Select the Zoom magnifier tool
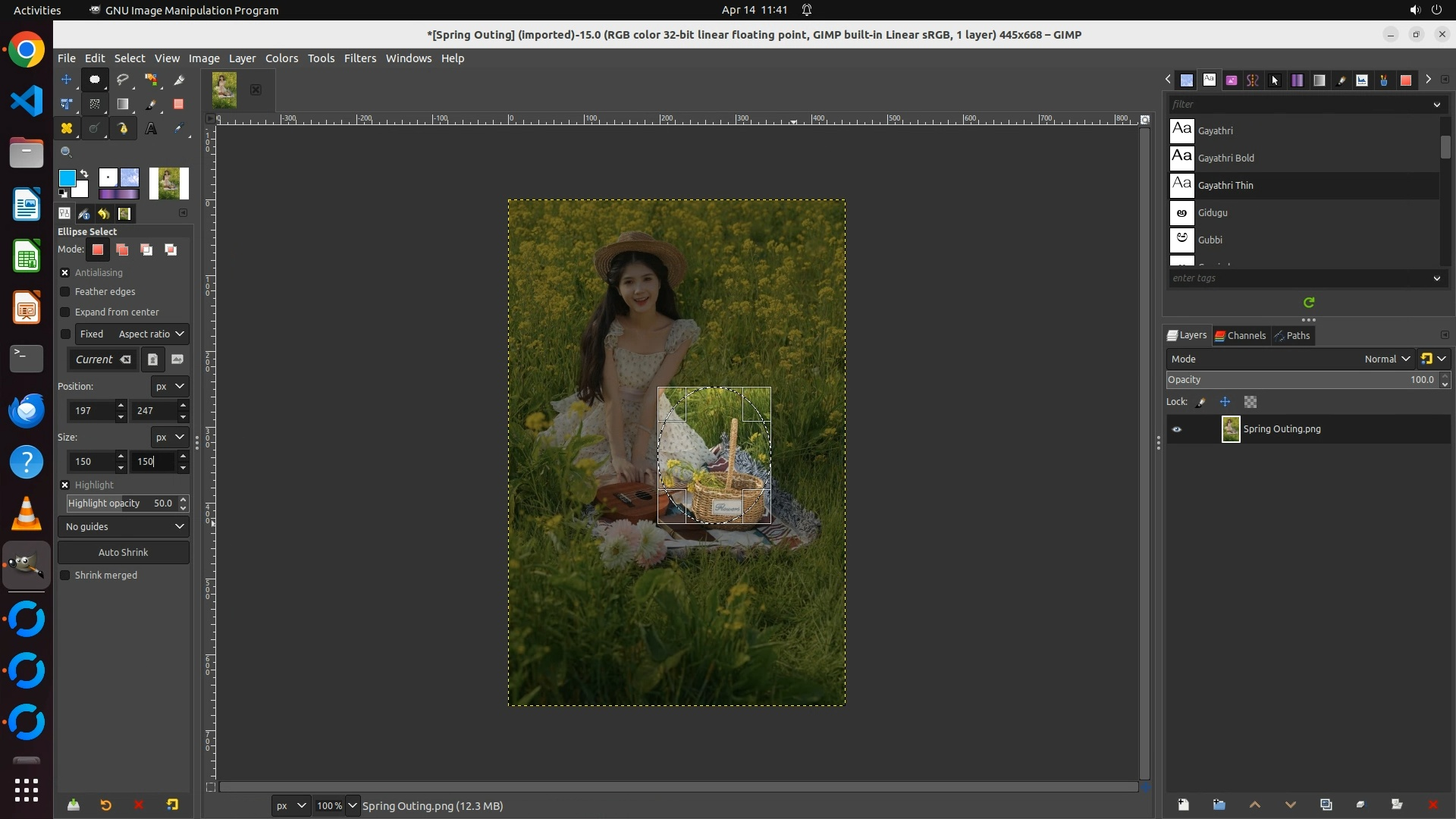The height and width of the screenshot is (819, 1456). click(67, 152)
